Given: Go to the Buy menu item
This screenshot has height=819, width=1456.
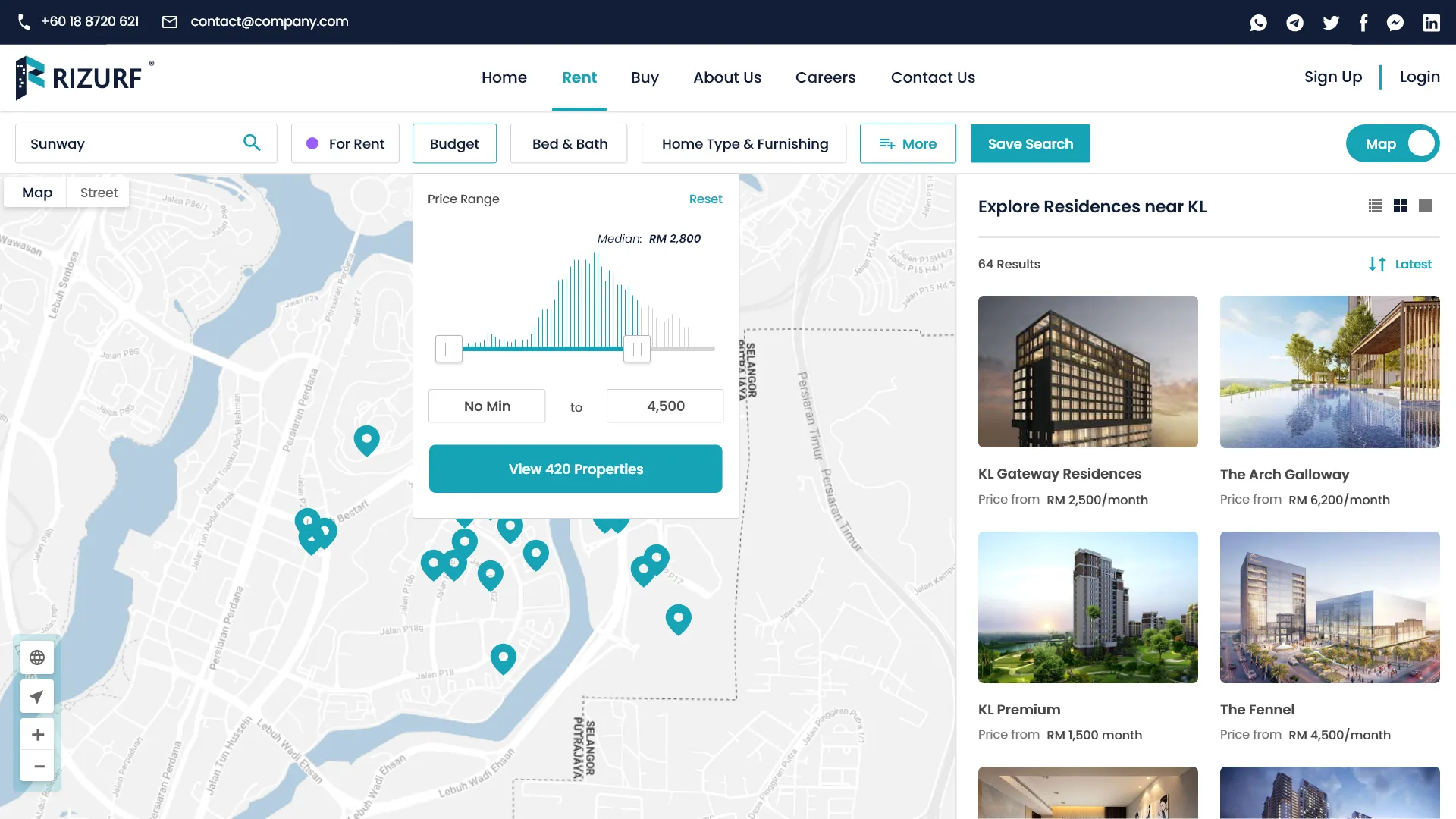Looking at the screenshot, I should (645, 77).
